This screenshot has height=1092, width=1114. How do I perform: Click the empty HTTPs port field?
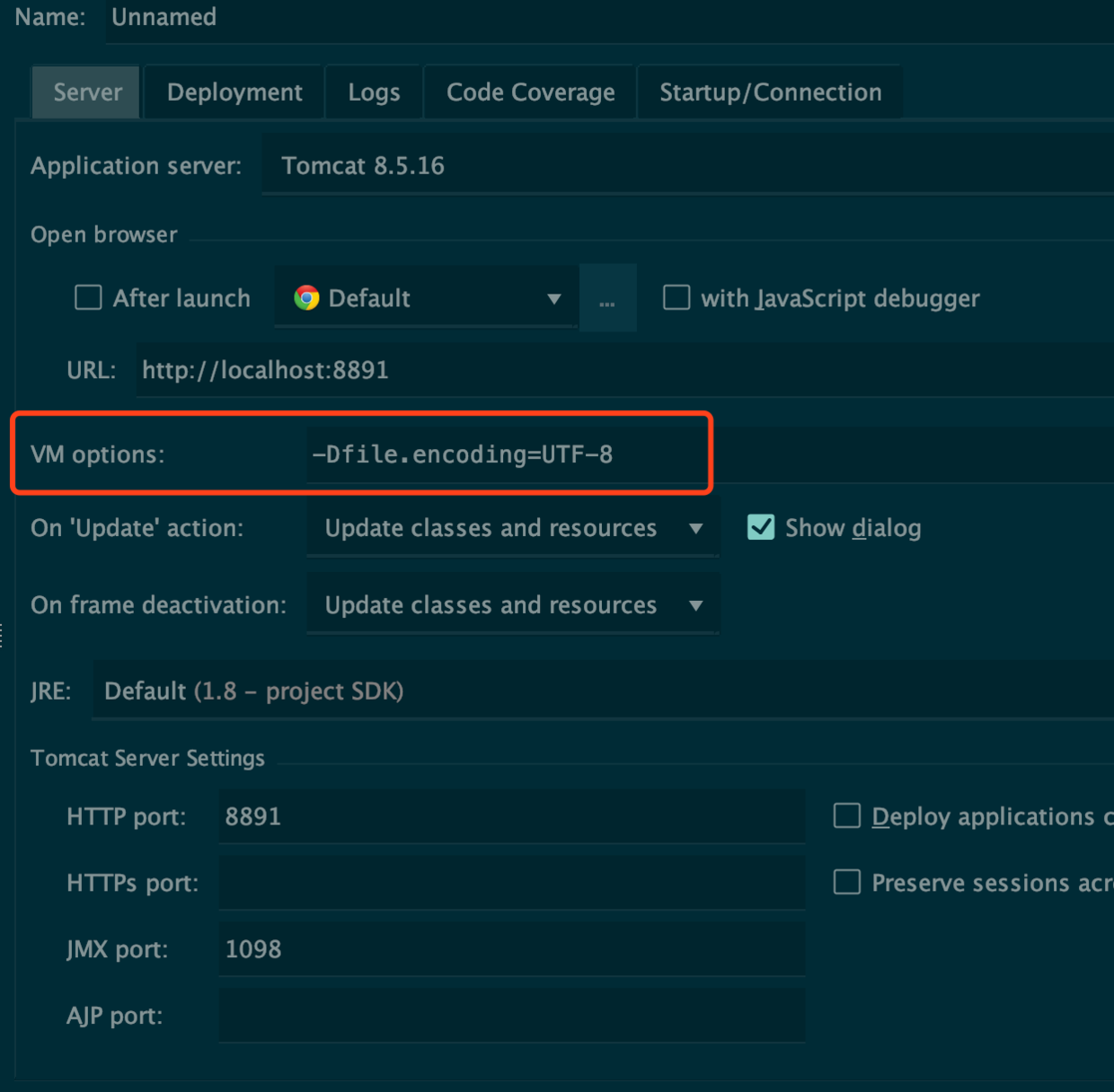click(x=512, y=883)
